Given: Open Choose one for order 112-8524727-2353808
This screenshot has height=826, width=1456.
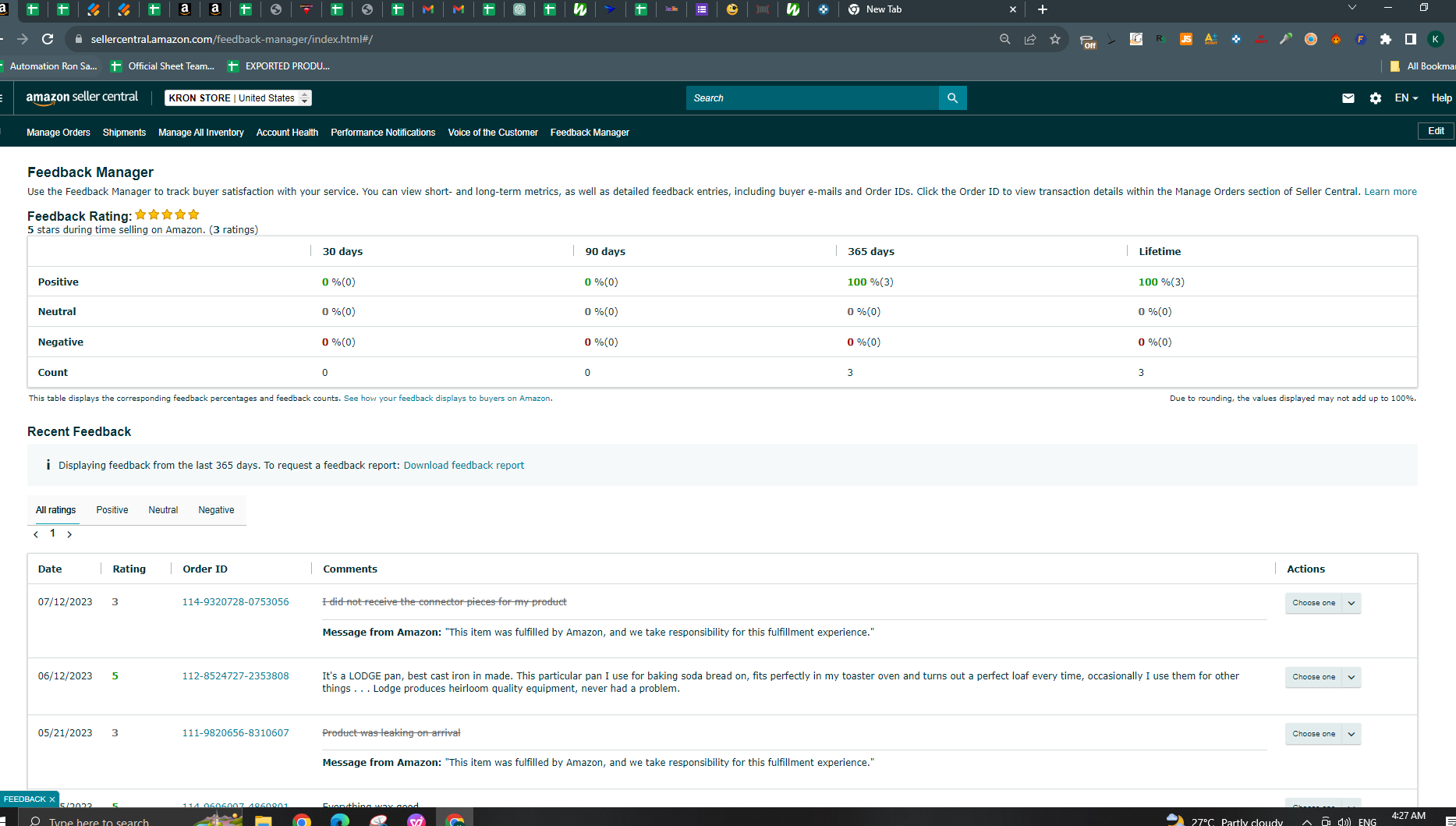Looking at the screenshot, I should coord(1323,677).
